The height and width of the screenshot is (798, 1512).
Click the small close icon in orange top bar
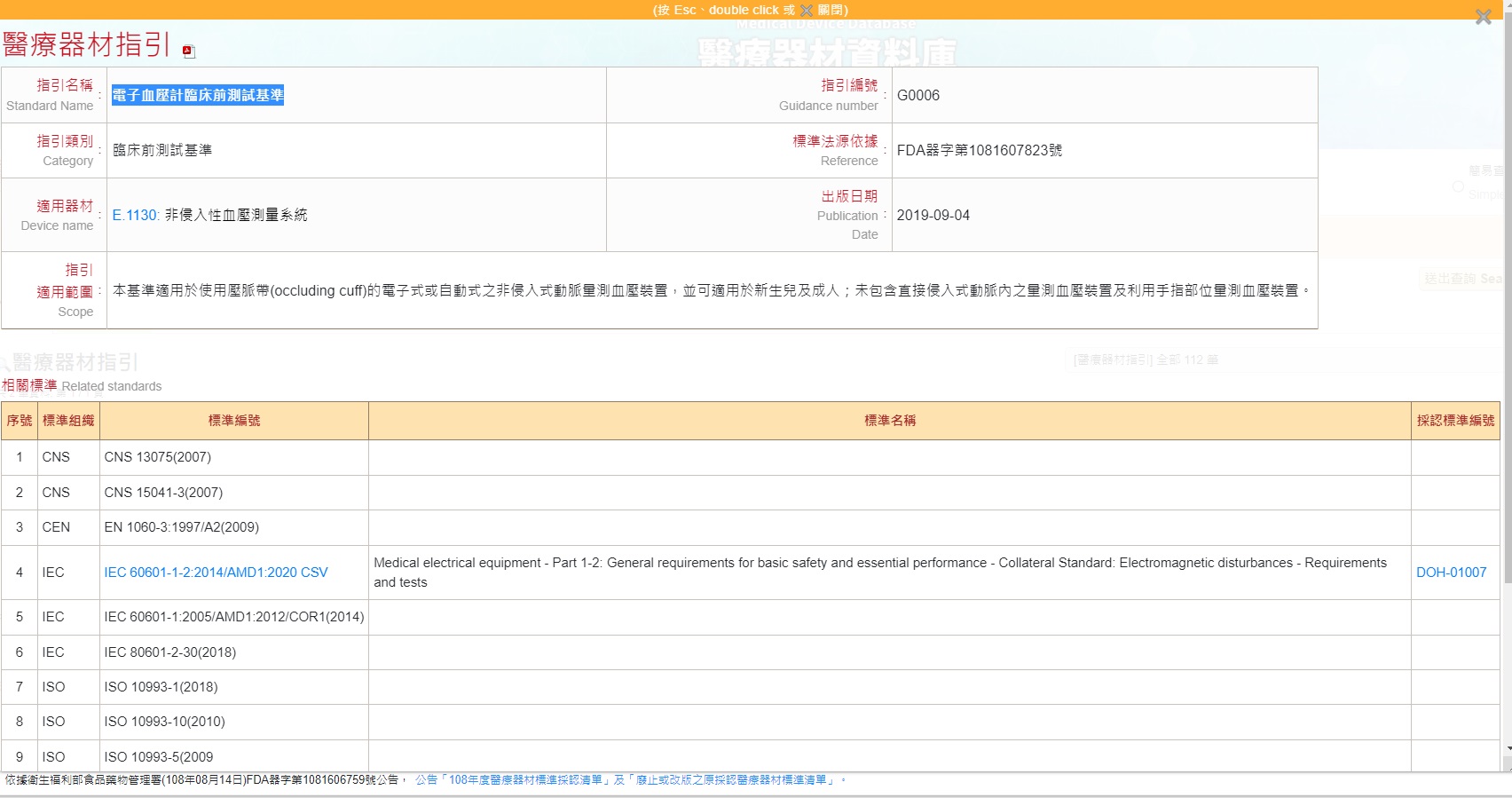click(806, 10)
